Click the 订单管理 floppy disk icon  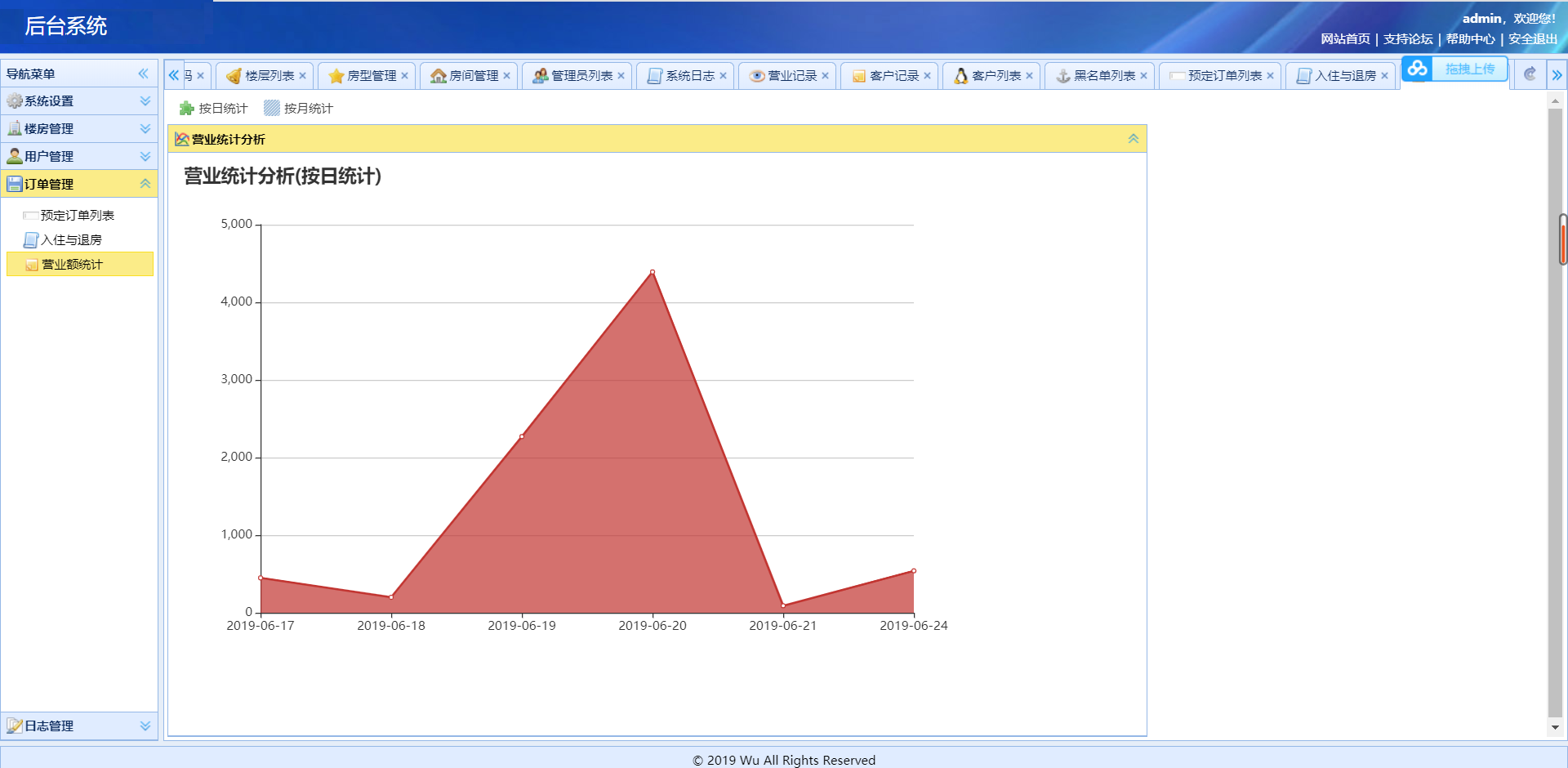pyautogui.click(x=15, y=185)
